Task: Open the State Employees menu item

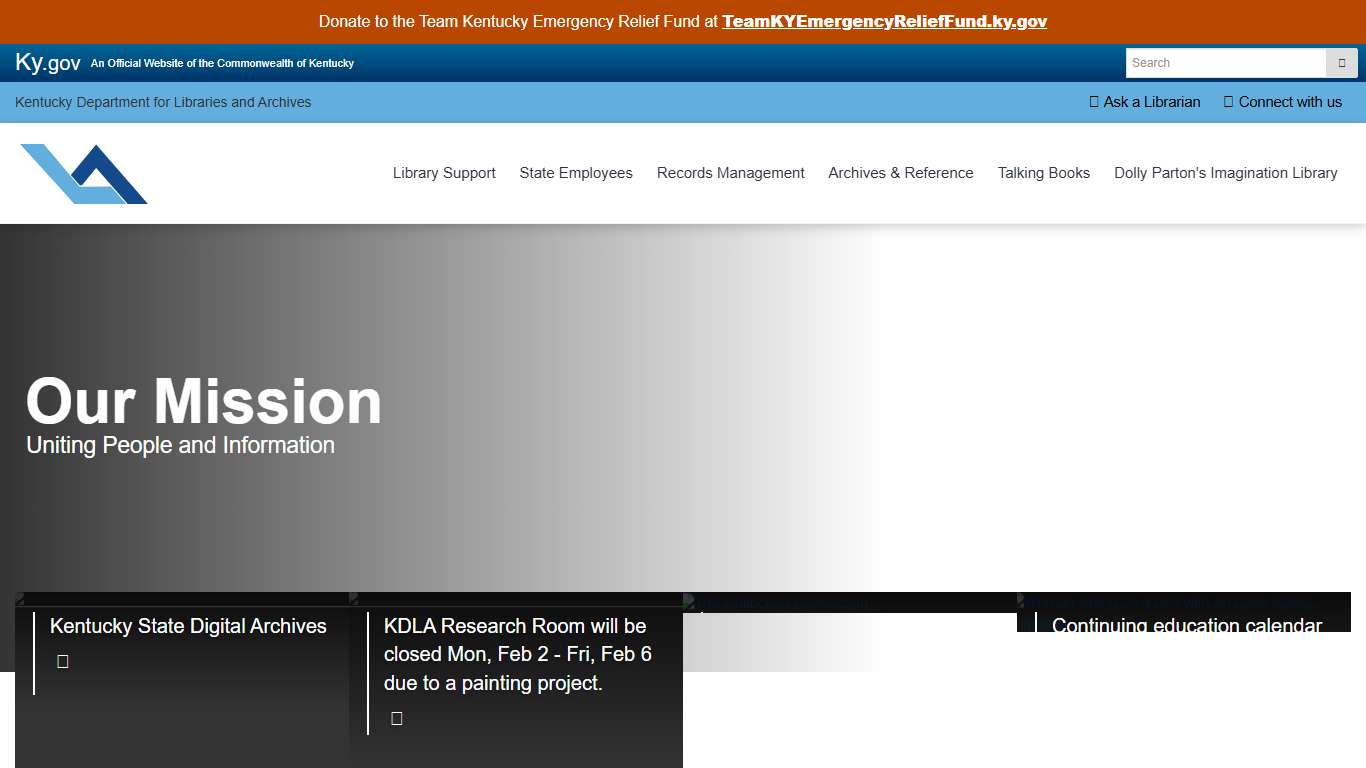Action: [x=576, y=173]
